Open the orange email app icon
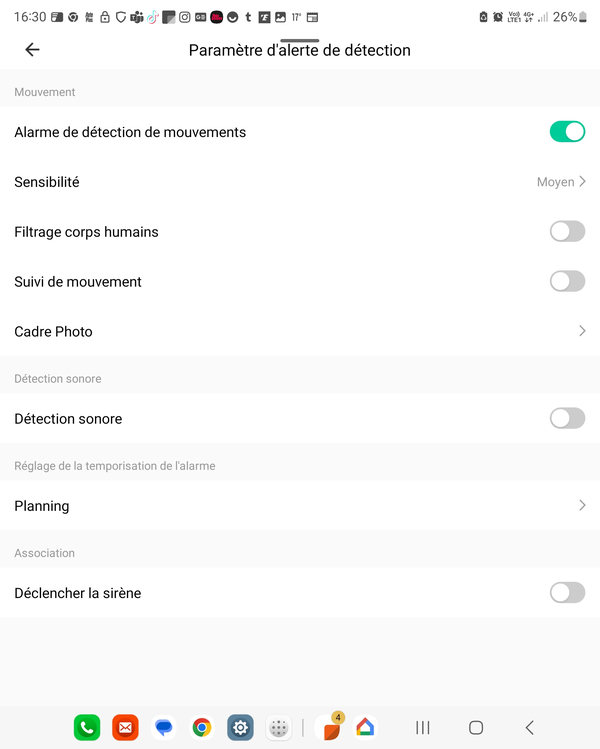This screenshot has width=600, height=749. tap(125, 728)
